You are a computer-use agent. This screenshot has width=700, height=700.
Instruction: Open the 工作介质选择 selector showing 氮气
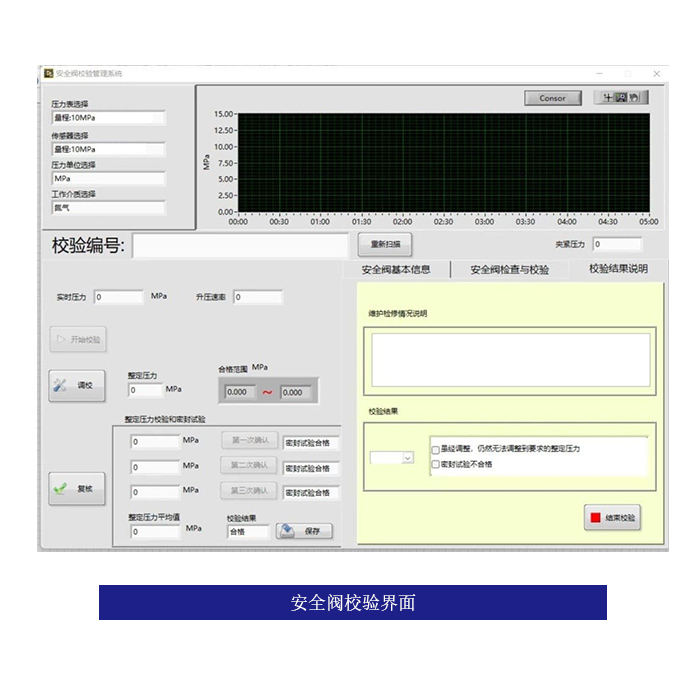pyautogui.click(x=108, y=208)
